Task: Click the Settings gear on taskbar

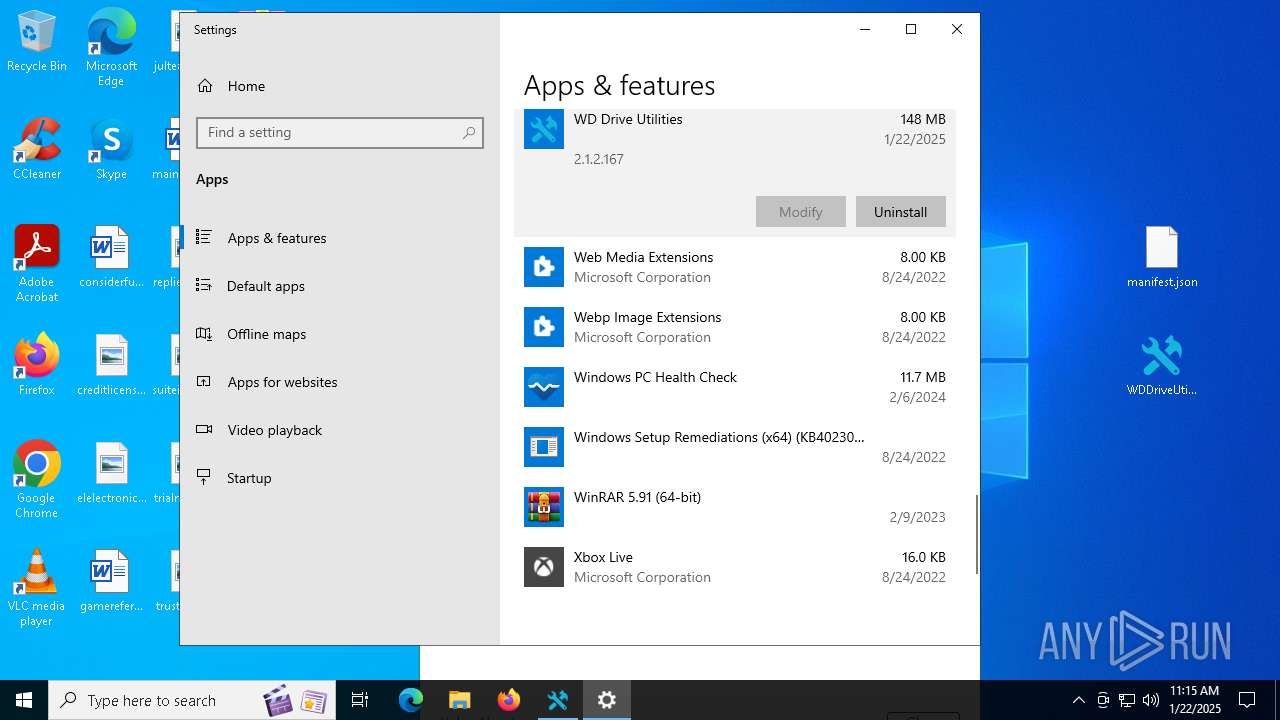Action: point(607,700)
